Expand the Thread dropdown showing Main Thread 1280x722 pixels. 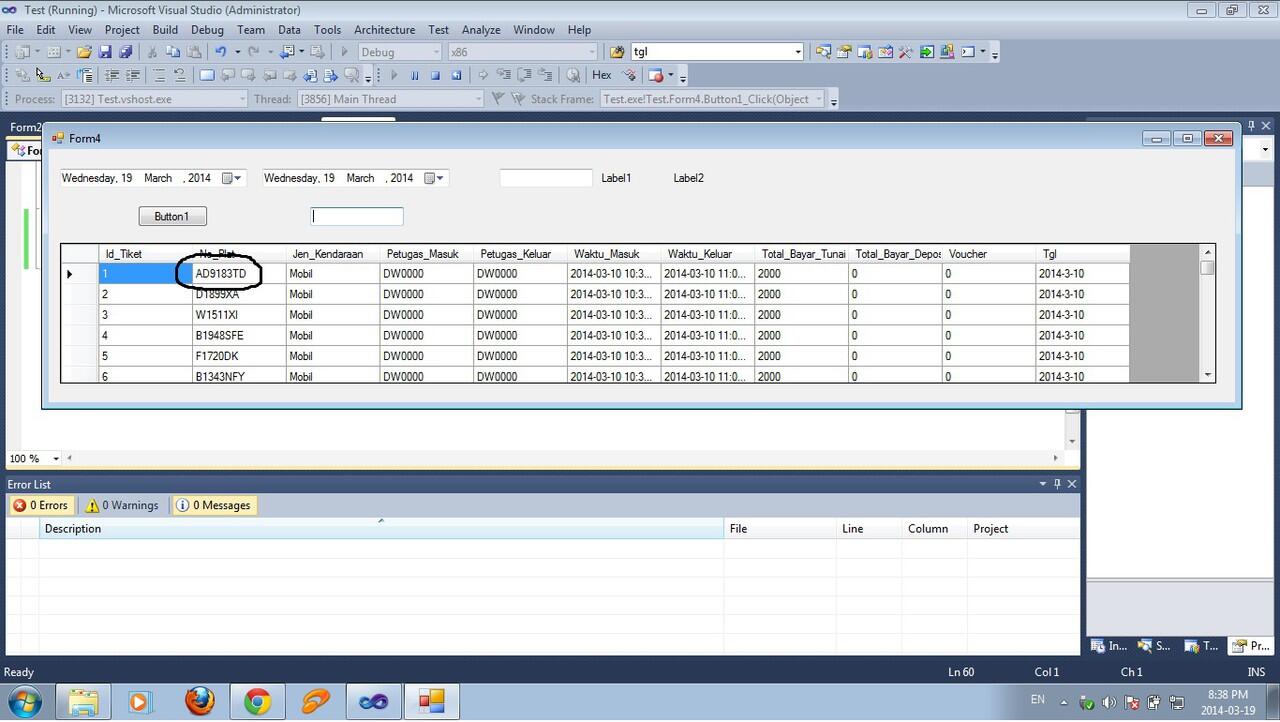(x=477, y=99)
